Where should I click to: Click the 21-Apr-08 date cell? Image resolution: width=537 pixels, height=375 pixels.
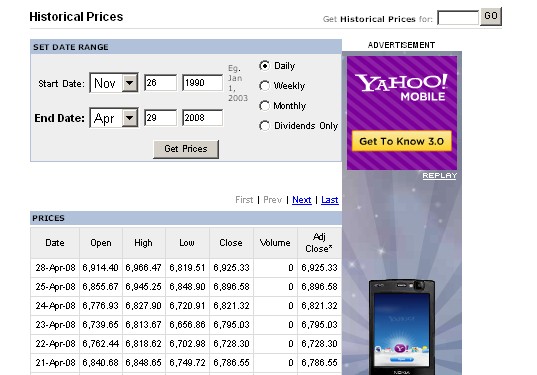[x=55, y=363]
